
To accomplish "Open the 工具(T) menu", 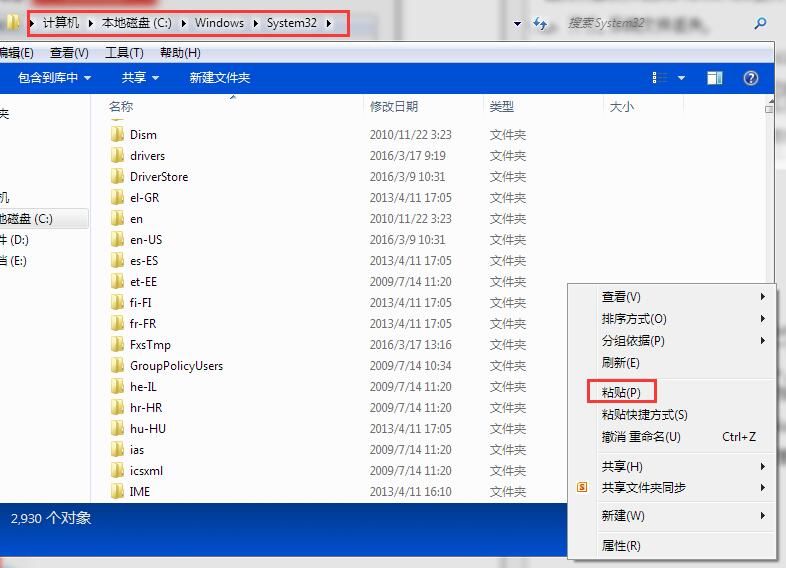I will pyautogui.click(x=124, y=53).
